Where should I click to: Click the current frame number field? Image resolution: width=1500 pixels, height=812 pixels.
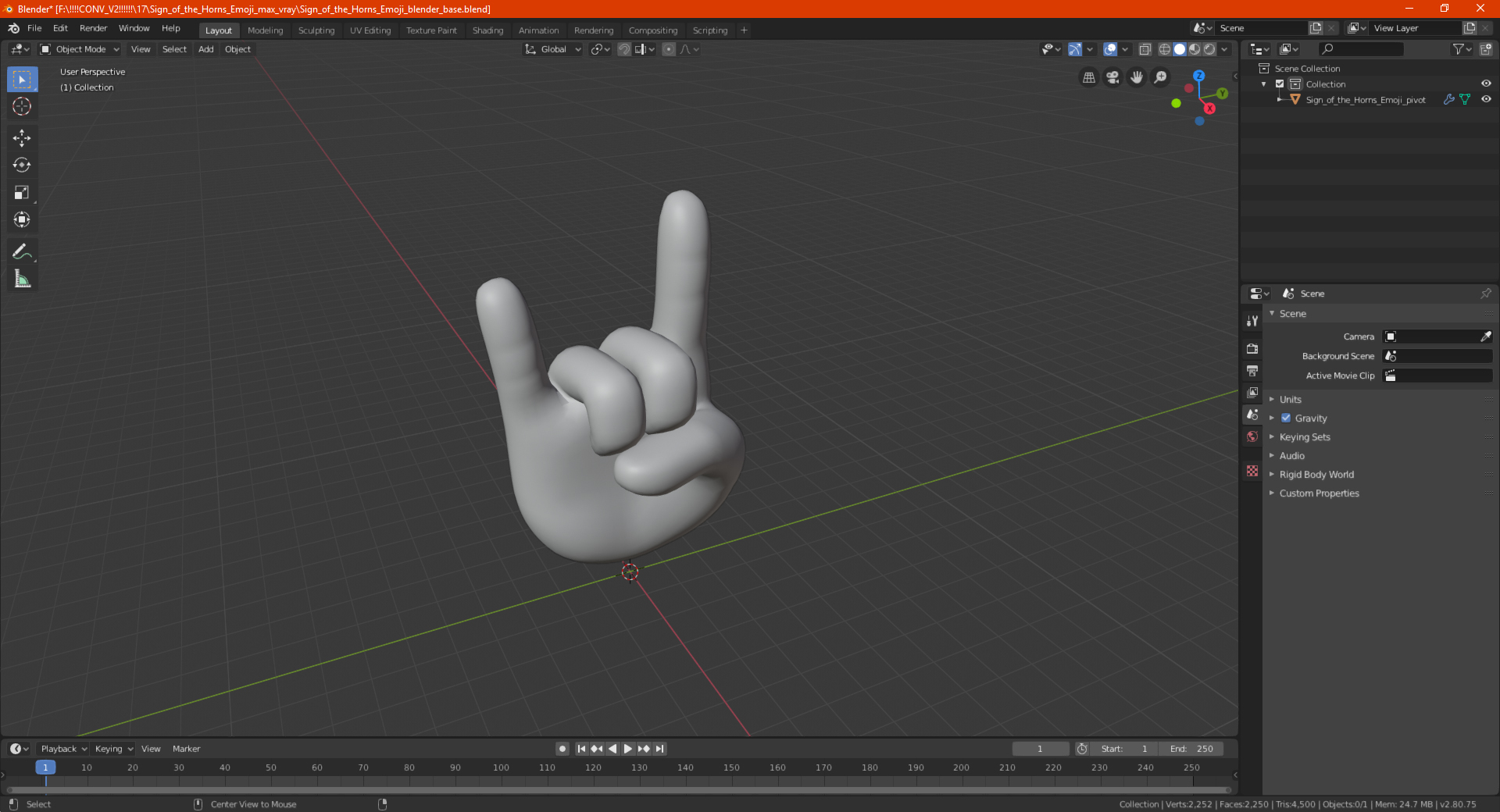(1041, 749)
